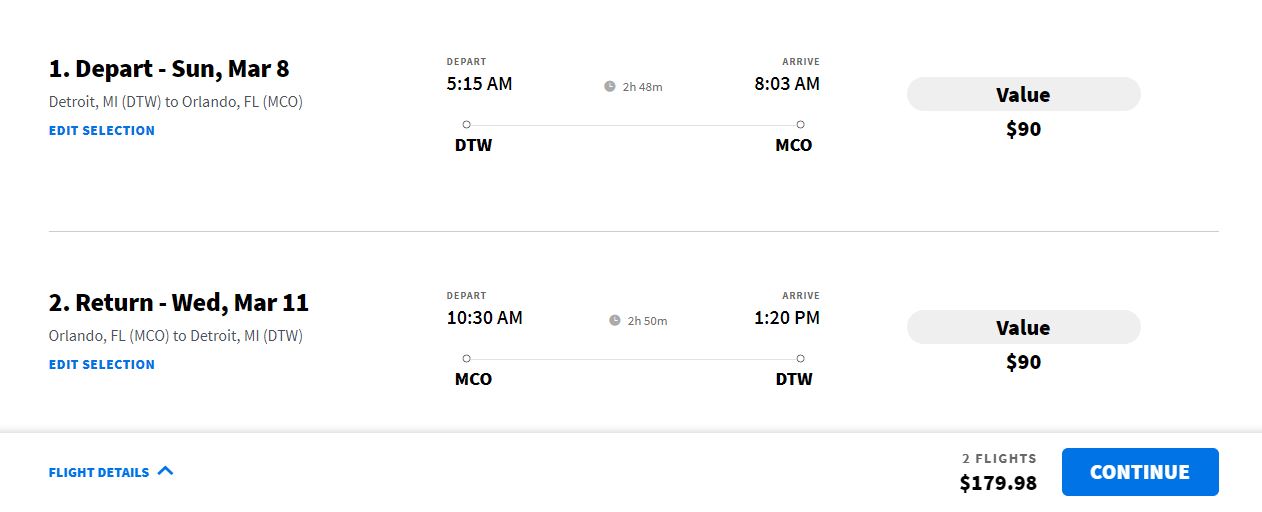Click the 10:30 AM return departure time

pos(485,318)
